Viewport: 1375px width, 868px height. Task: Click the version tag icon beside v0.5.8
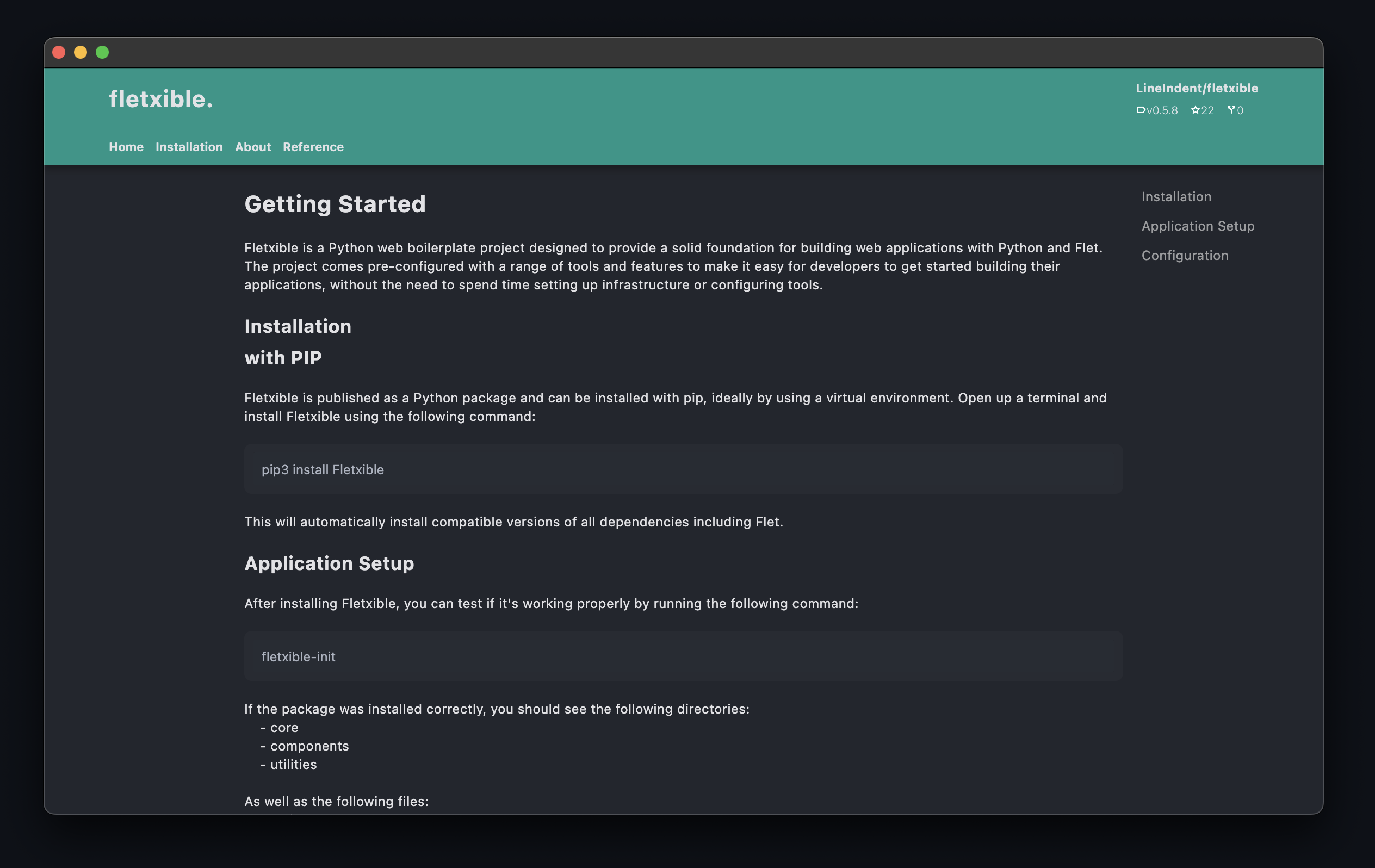(x=1141, y=110)
